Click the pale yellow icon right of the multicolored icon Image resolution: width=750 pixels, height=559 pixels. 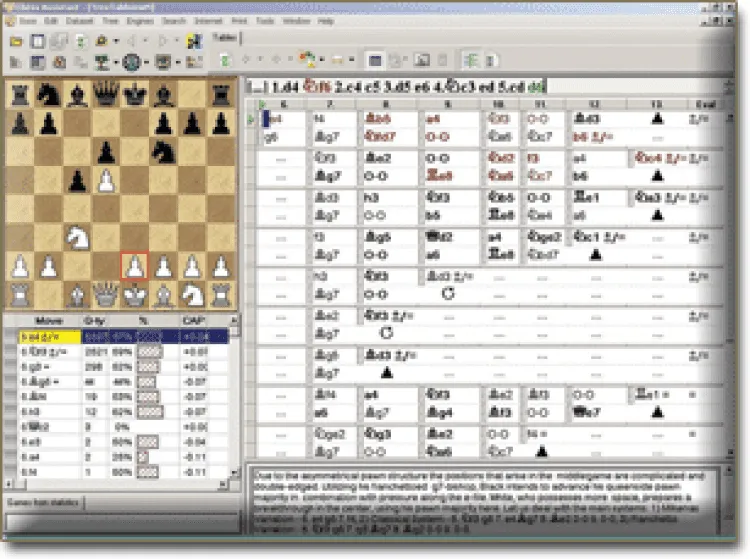pyautogui.click(x=338, y=60)
